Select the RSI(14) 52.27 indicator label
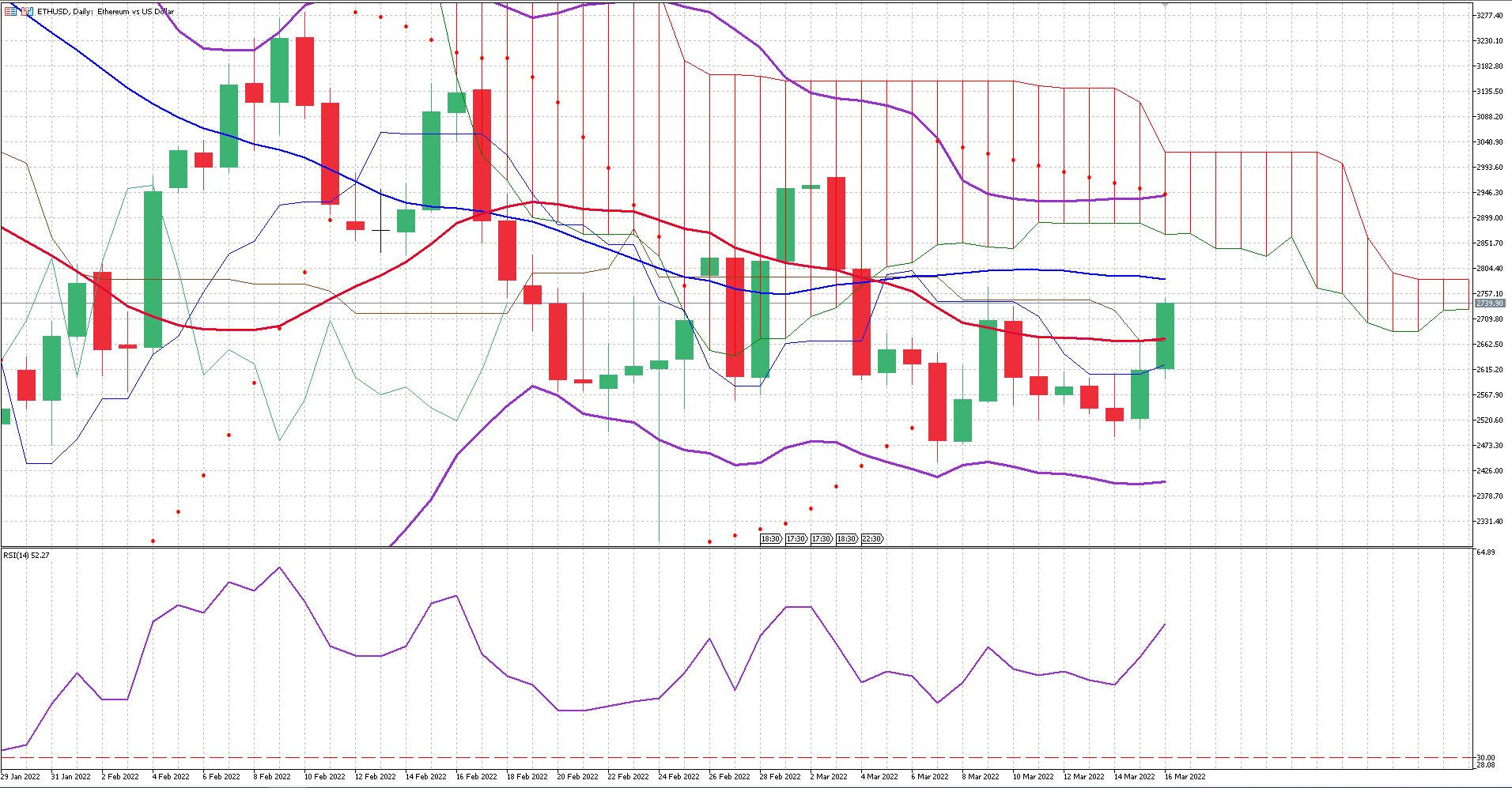 [x=26, y=556]
